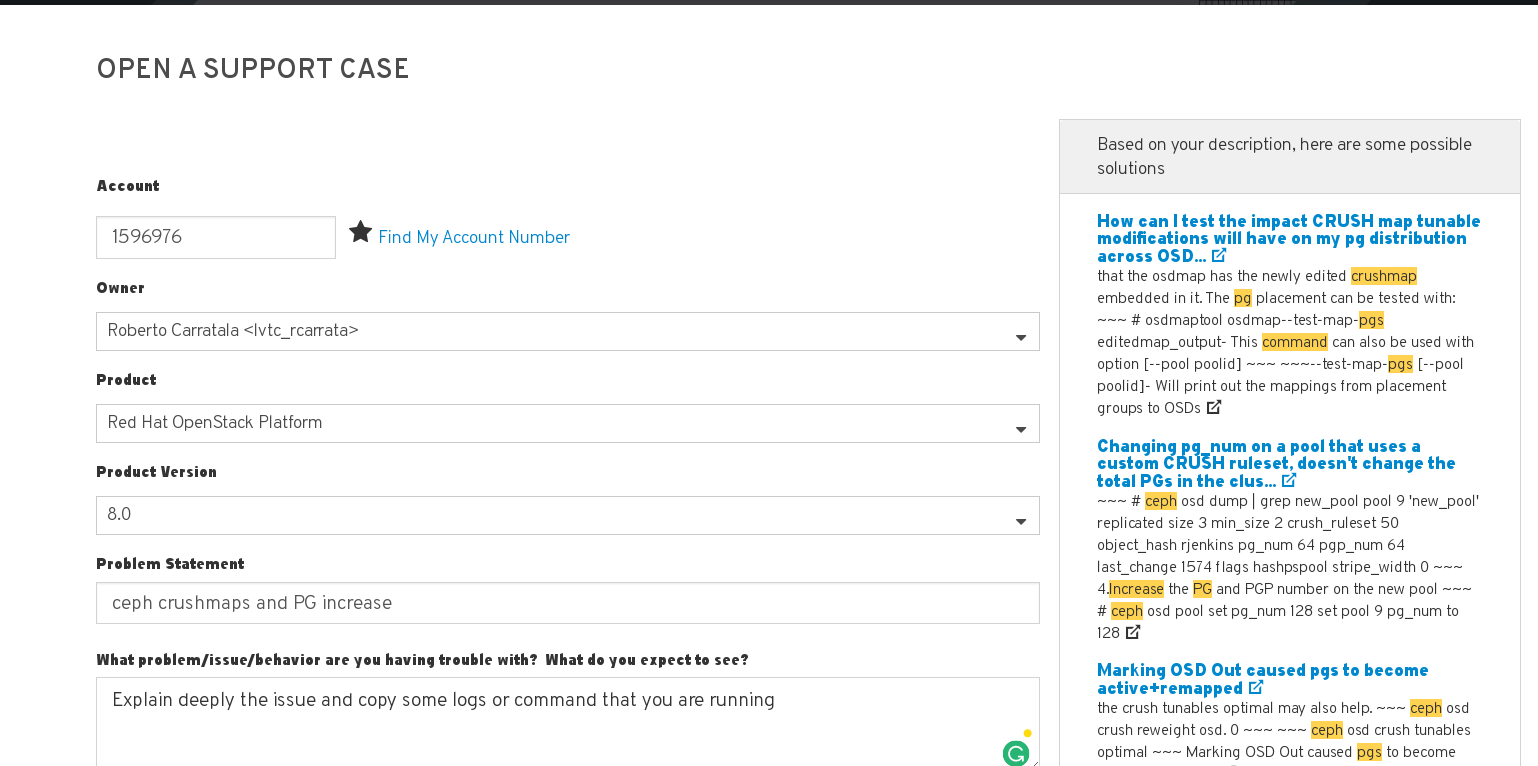Screen dimensions: 1538x766
Task: Click the star icon beside Find My Account Number
Action: [360, 232]
